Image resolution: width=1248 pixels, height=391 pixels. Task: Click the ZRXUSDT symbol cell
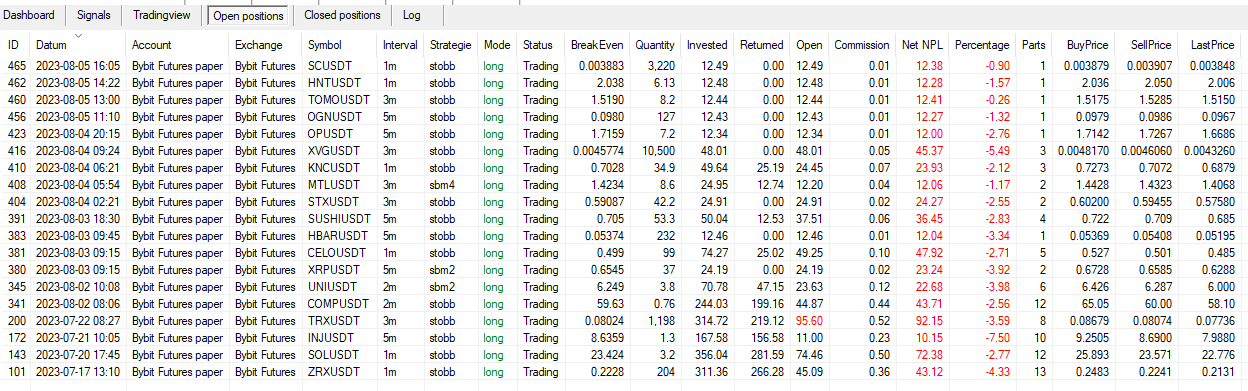pyautogui.click(x=330, y=371)
